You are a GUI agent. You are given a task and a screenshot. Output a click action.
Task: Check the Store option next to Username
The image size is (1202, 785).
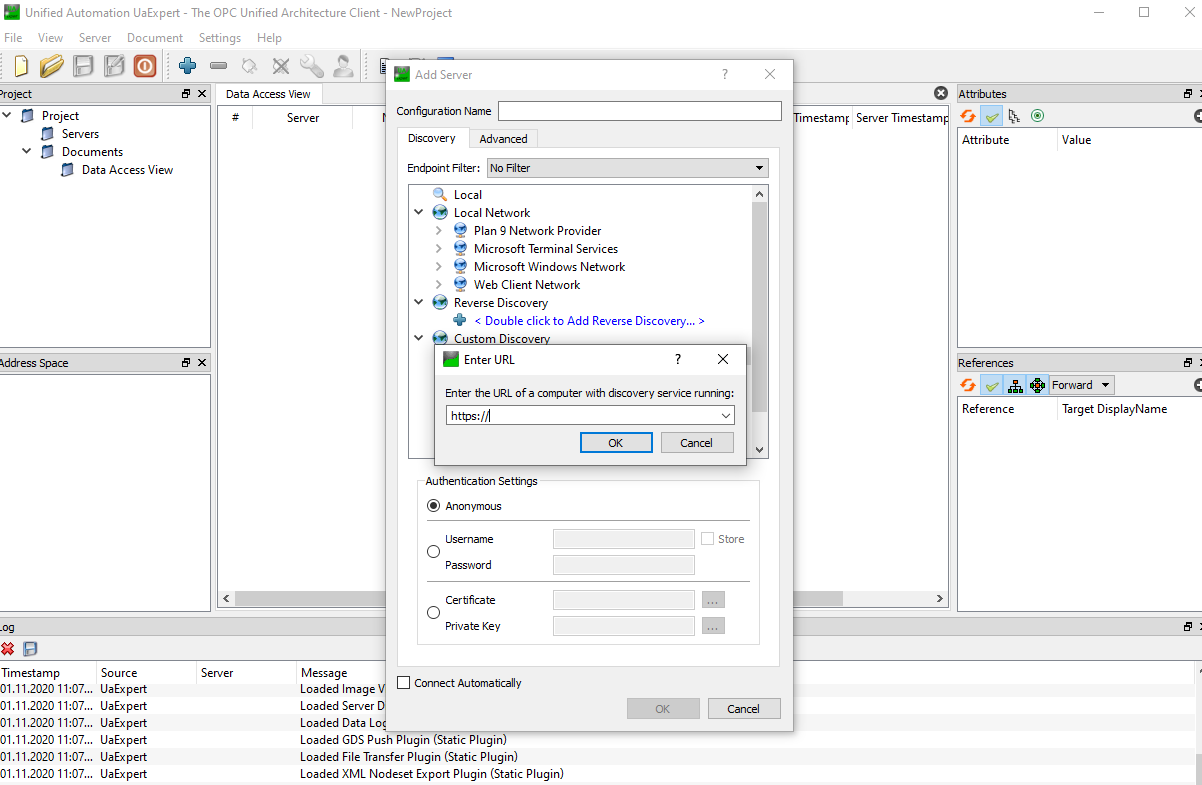point(706,538)
